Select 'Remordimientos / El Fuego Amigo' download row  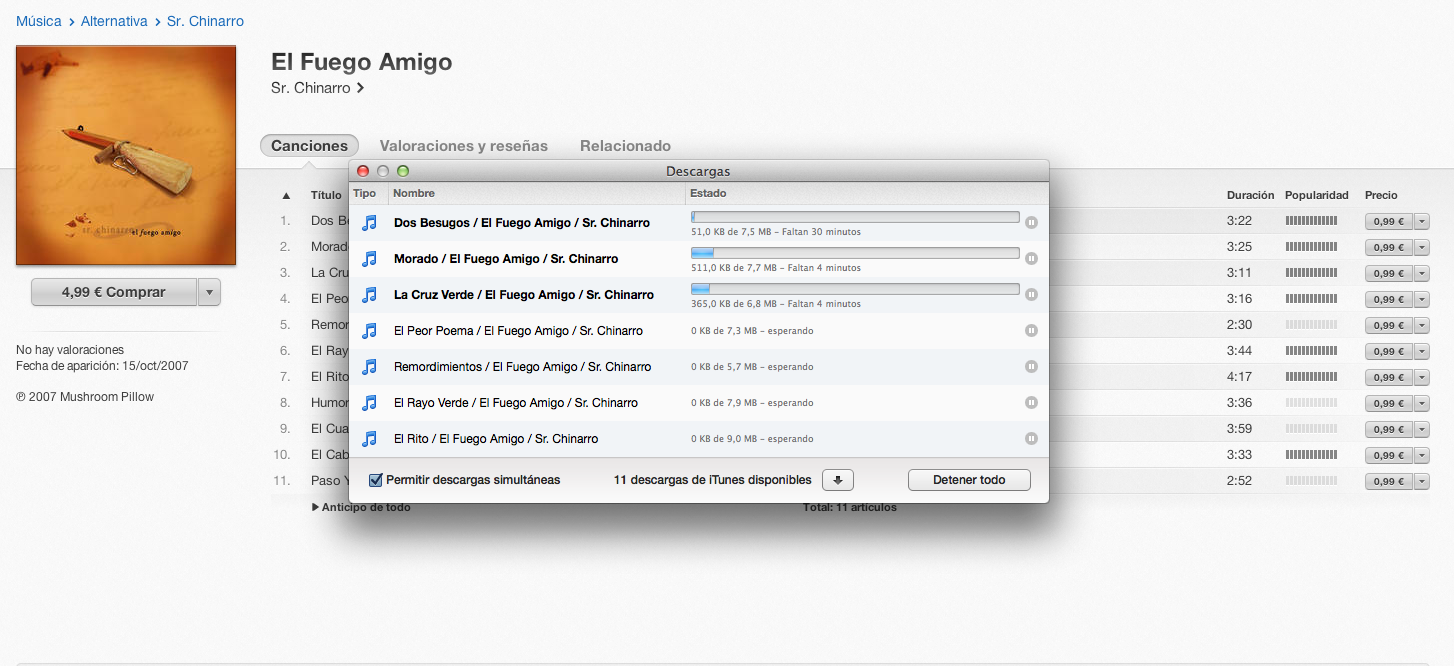point(699,367)
